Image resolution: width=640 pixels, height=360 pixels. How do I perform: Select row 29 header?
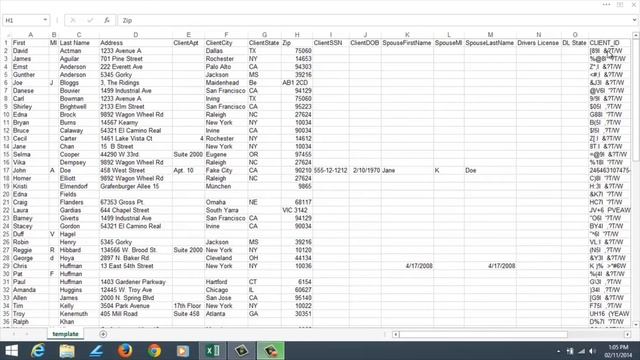pos(6,266)
